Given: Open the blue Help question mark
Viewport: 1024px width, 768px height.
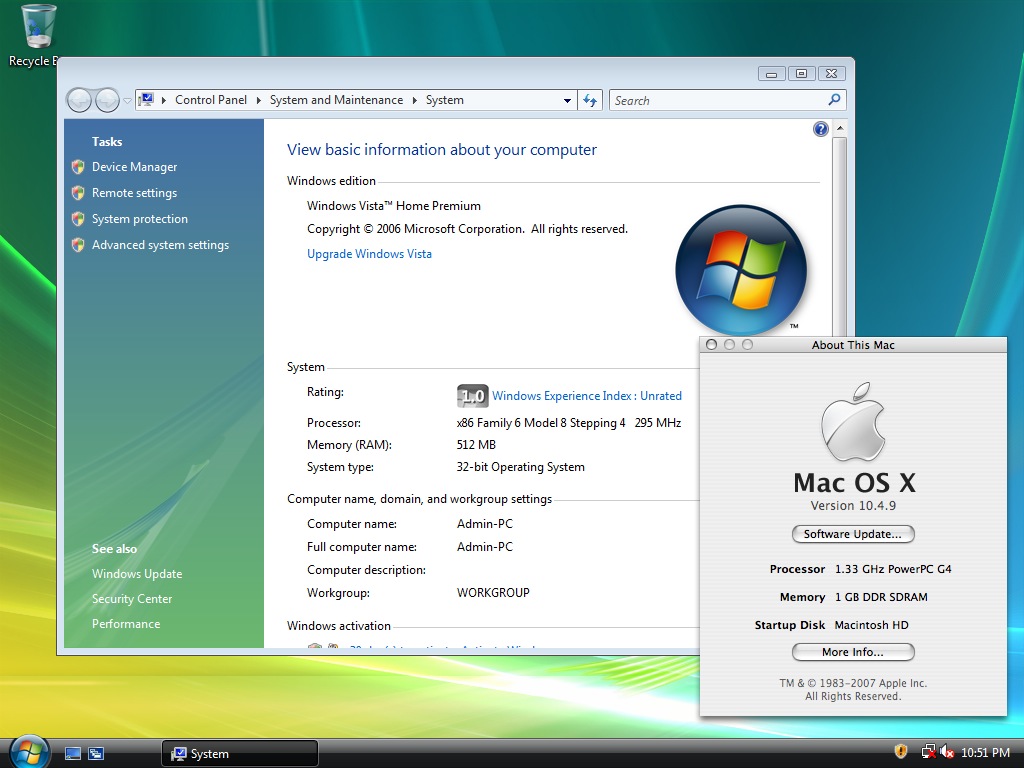Looking at the screenshot, I should (x=821, y=129).
